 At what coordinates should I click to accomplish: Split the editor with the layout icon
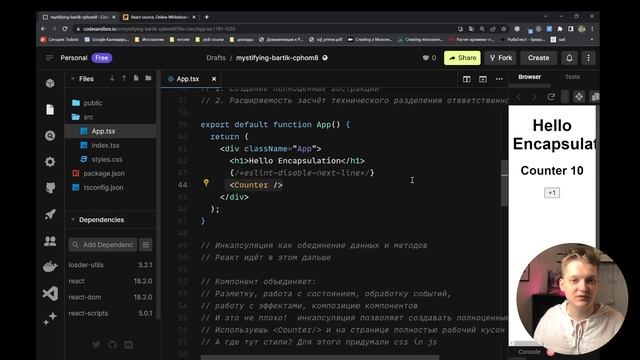coord(467,79)
